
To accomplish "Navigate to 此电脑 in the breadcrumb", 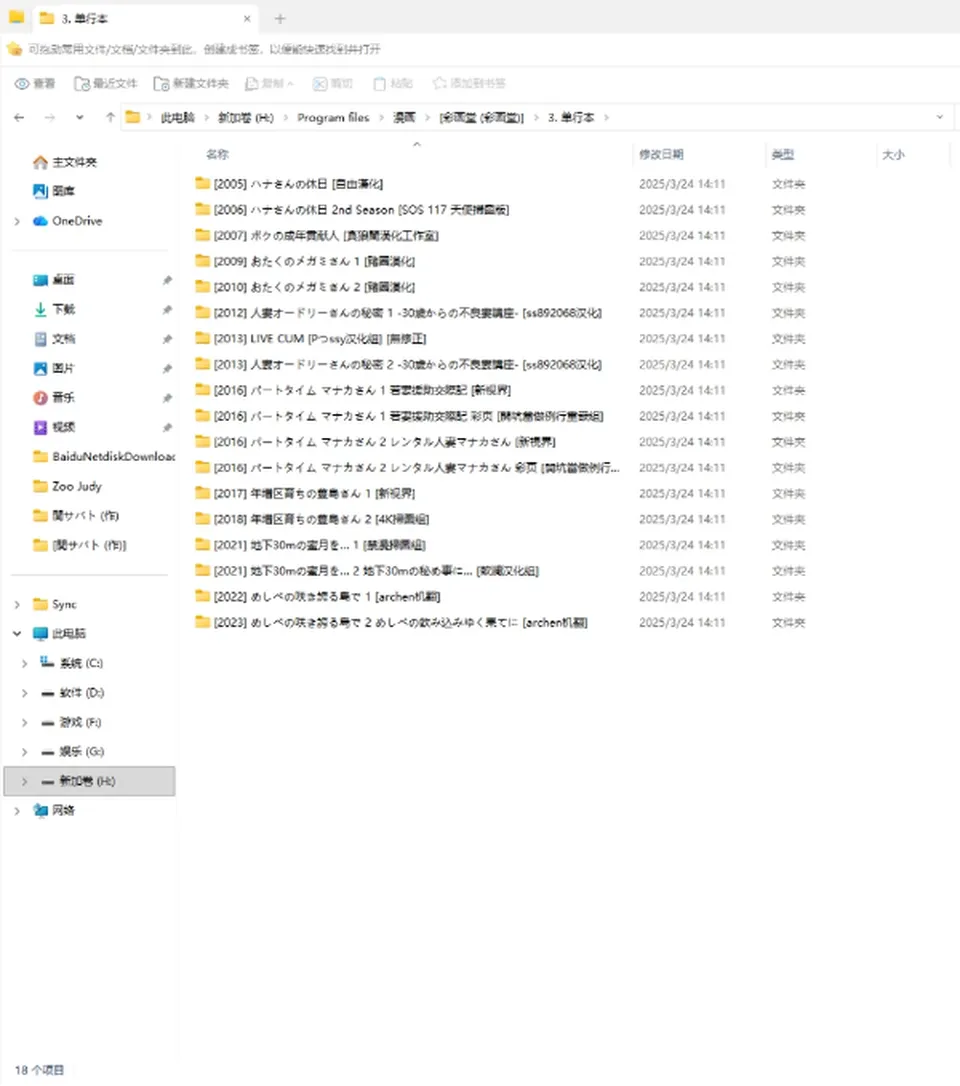I will pos(177,118).
